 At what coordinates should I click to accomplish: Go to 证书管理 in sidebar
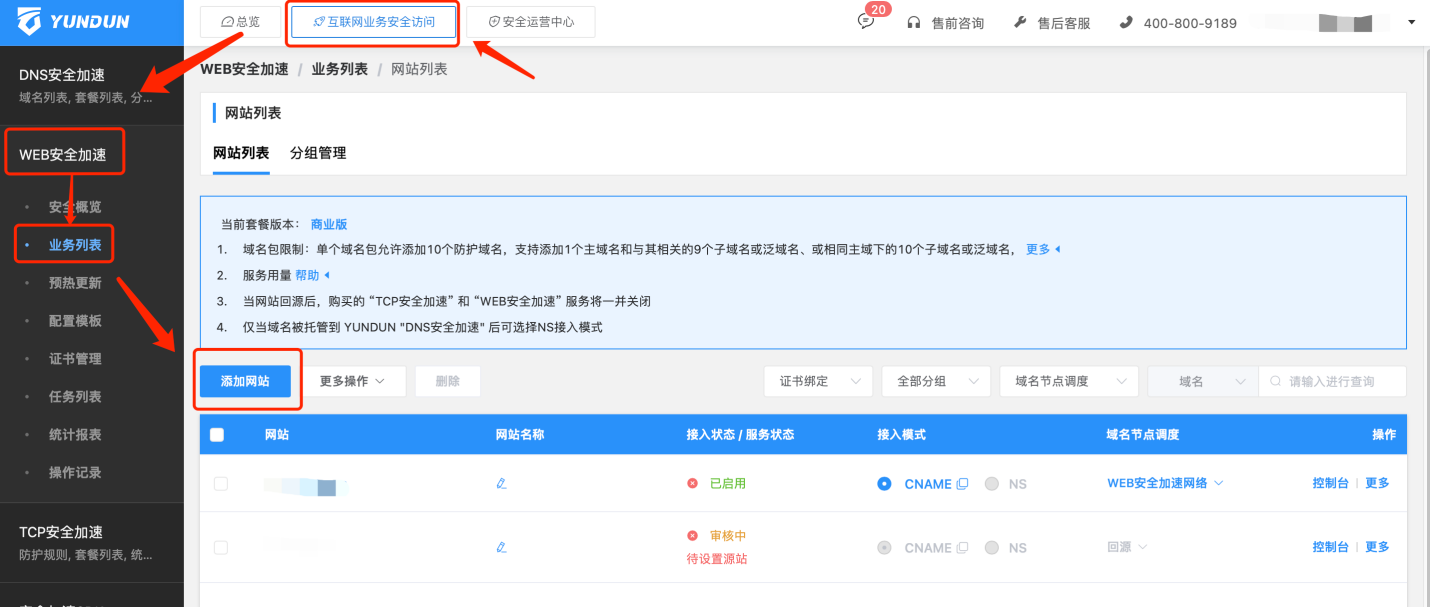tap(75, 359)
